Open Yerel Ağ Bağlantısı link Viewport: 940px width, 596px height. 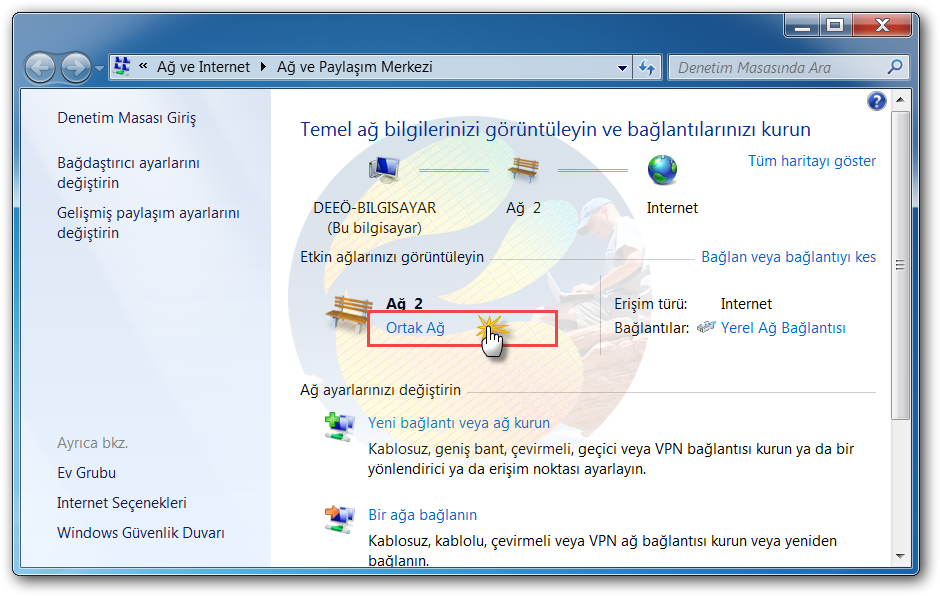click(783, 328)
